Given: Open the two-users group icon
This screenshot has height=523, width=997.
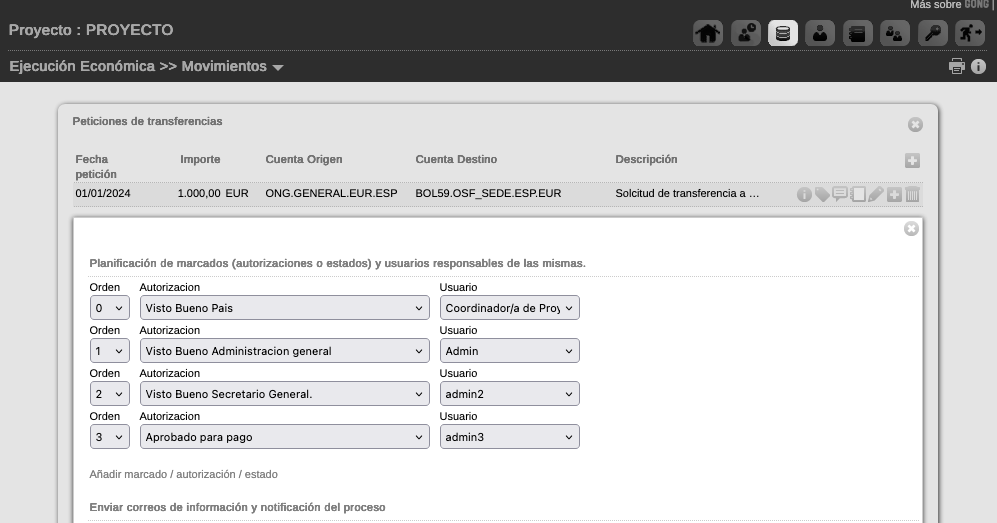Looking at the screenshot, I should click(x=895, y=33).
